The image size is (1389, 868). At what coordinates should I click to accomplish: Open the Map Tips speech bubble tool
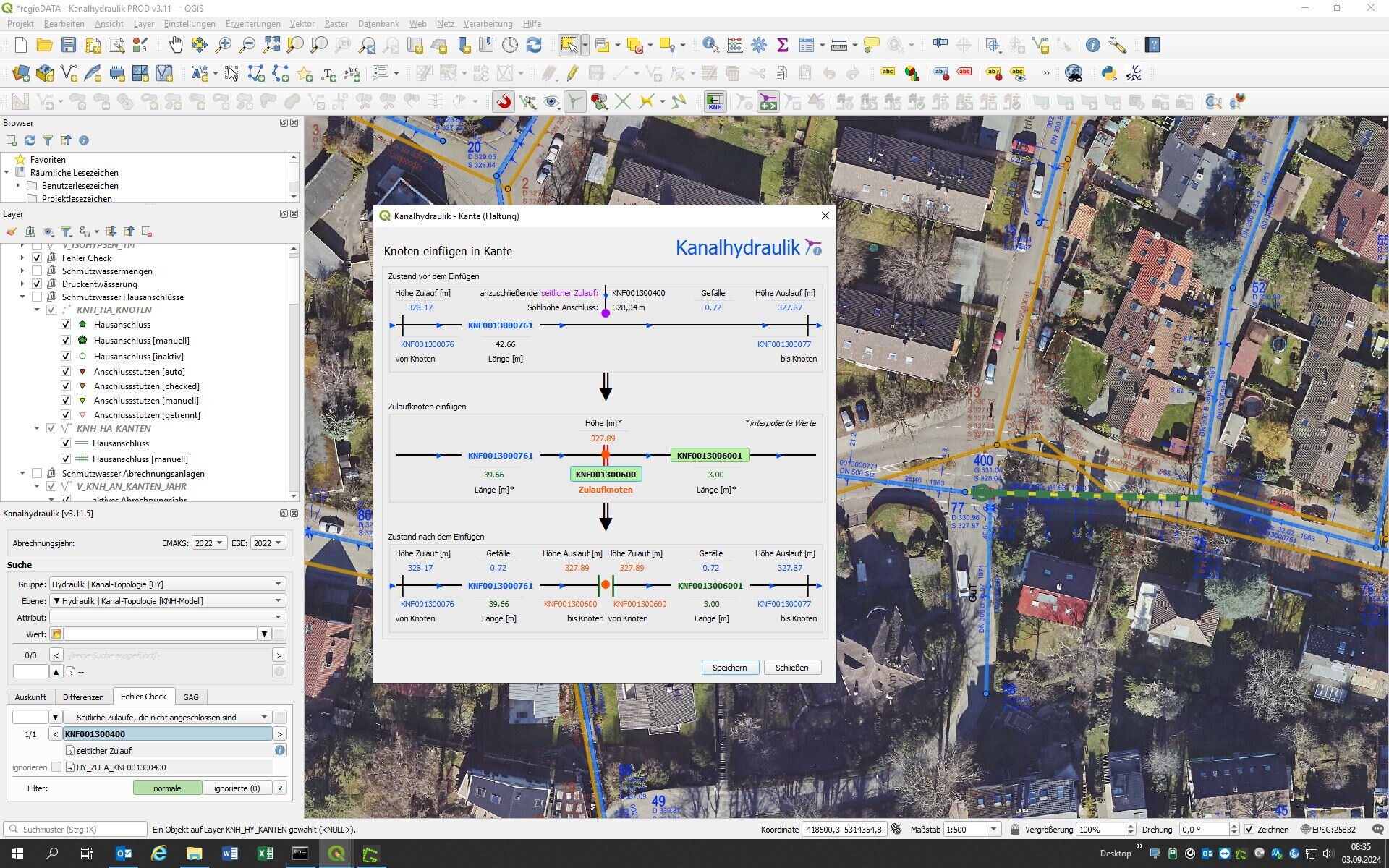pyautogui.click(x=872, y=45)
